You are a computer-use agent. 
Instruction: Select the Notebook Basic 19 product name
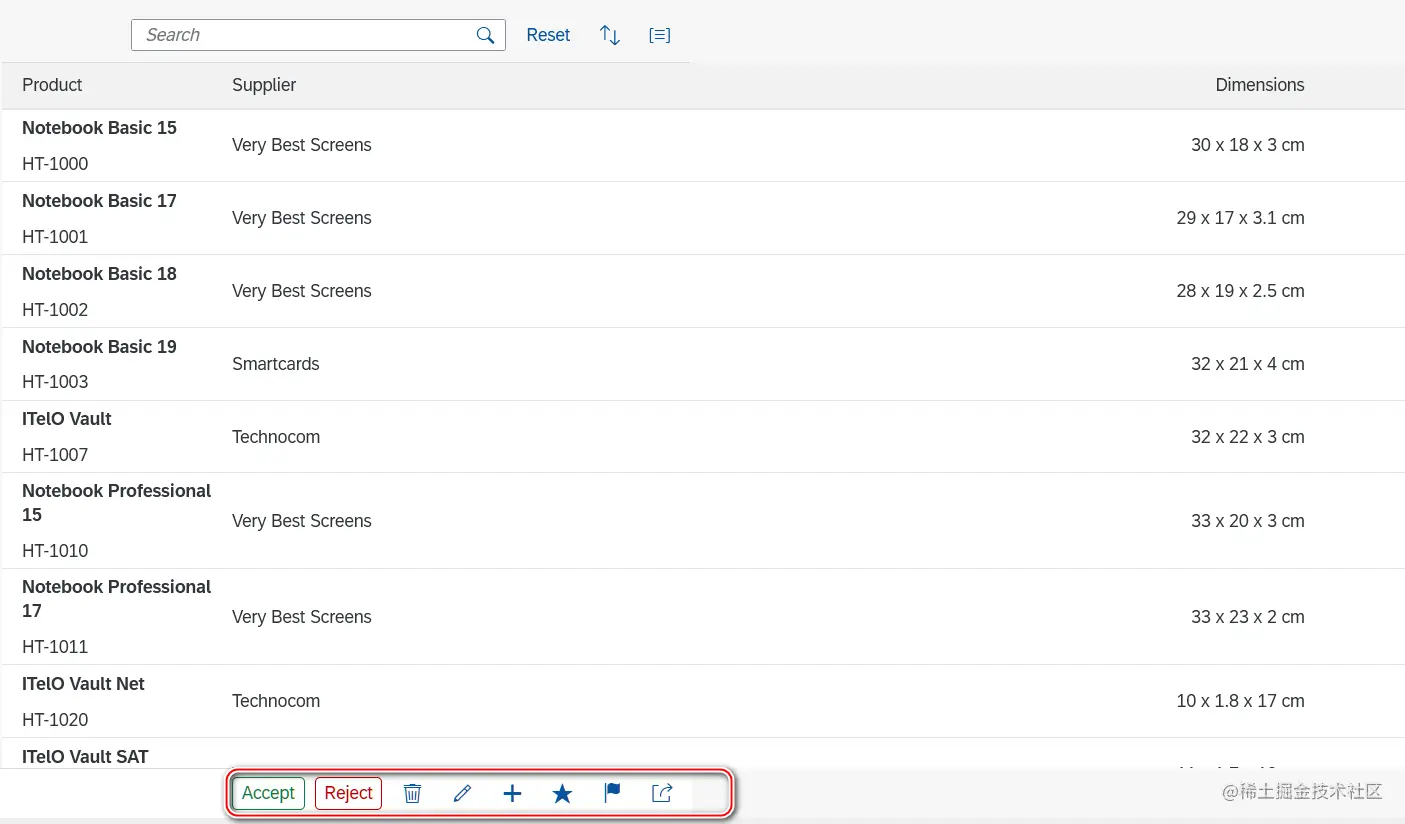(x=99, y=347)
